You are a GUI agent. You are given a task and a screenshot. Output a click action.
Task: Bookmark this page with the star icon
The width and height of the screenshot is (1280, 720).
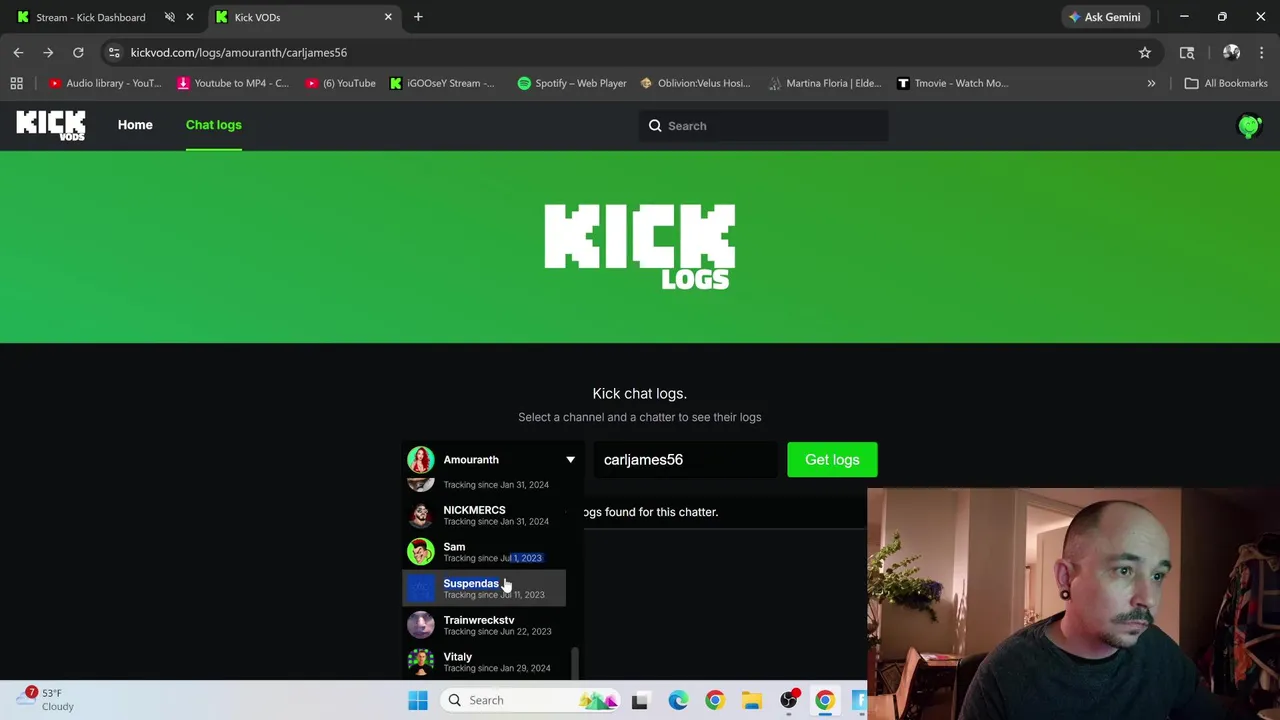[x=1145, y=52]
